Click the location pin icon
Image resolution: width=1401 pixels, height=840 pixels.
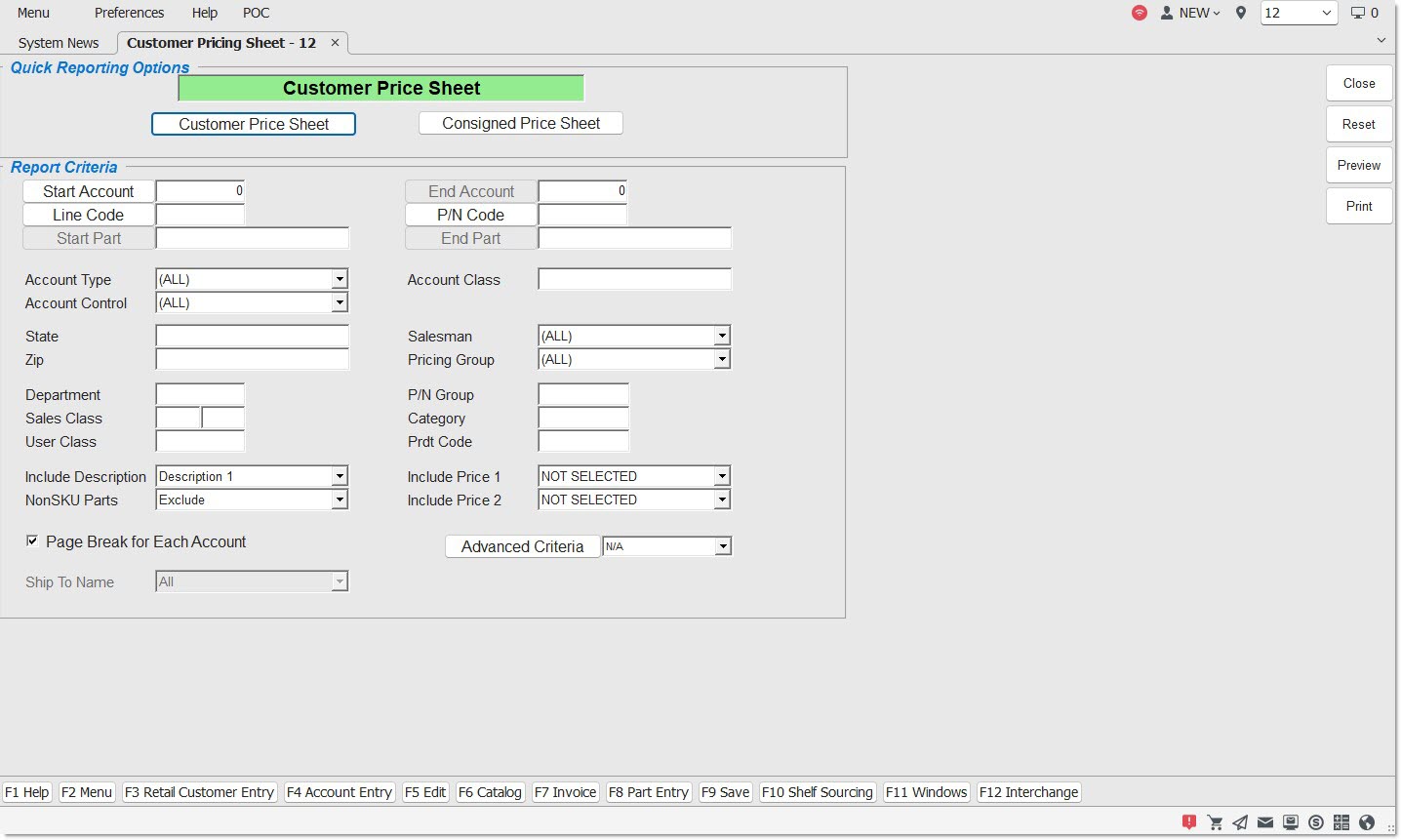click(1240, 13)
